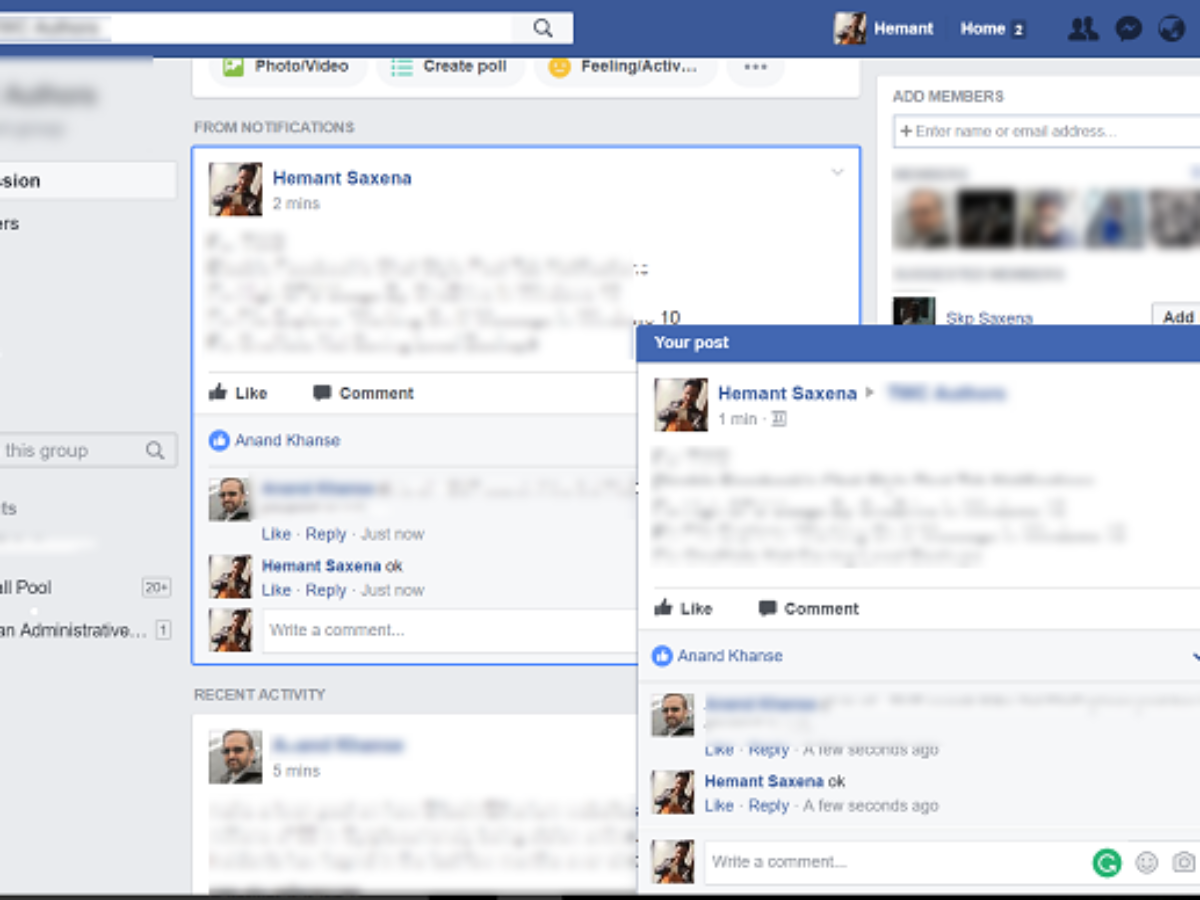1200x900 pixels.
Task: Like the post posted 2 mins ago
Action: click(x=238, y=393)
